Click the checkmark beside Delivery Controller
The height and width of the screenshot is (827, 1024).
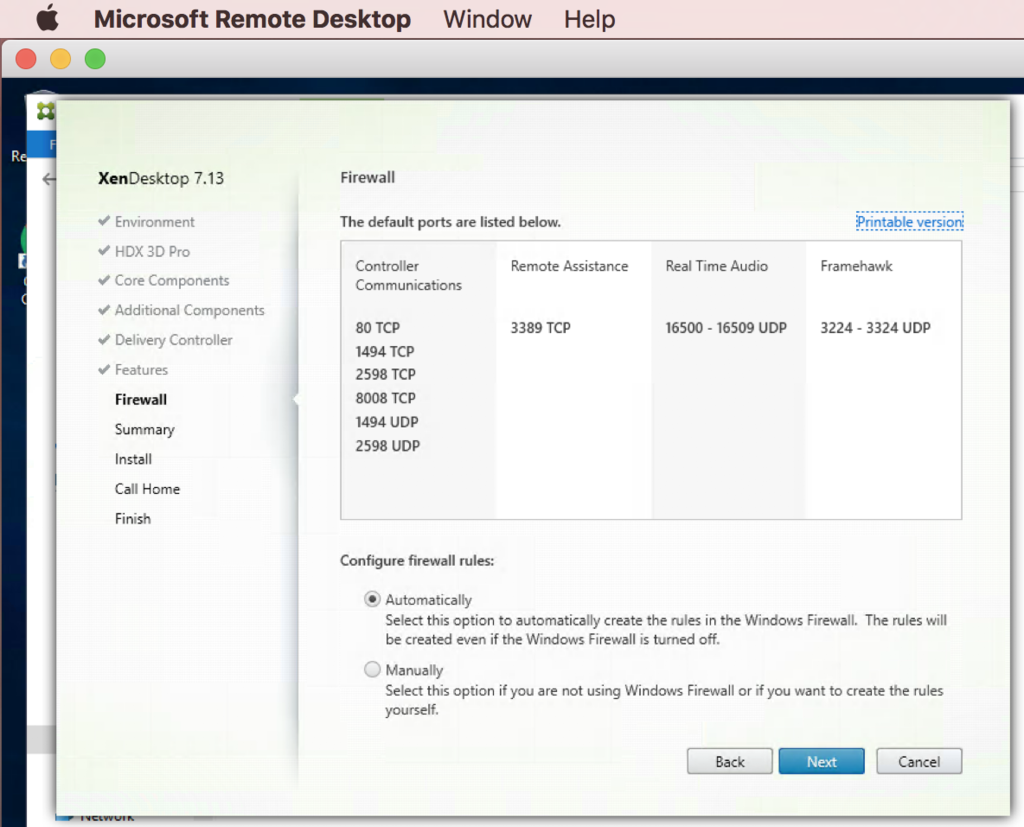pos(104,340)
